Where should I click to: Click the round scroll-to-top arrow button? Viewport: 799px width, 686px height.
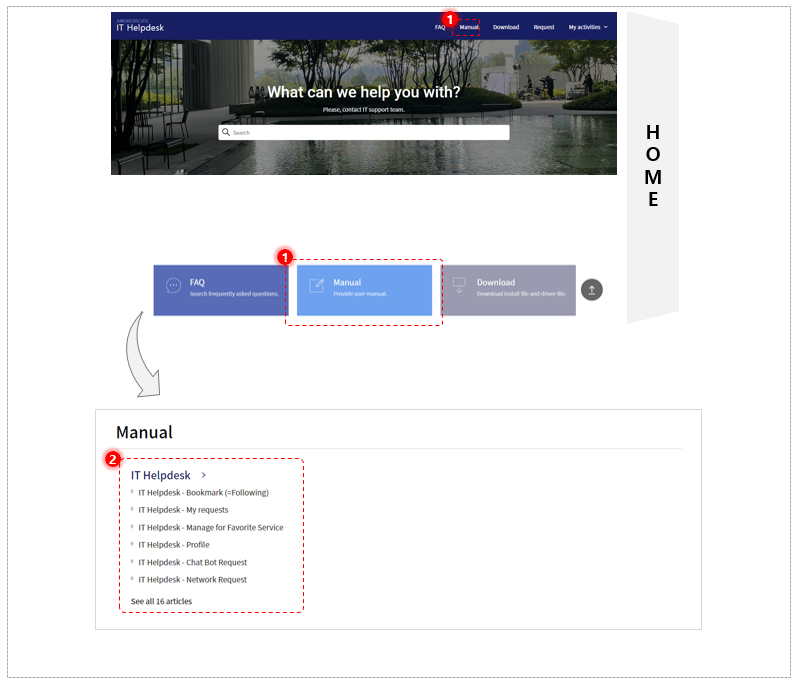tap(592, 290)
